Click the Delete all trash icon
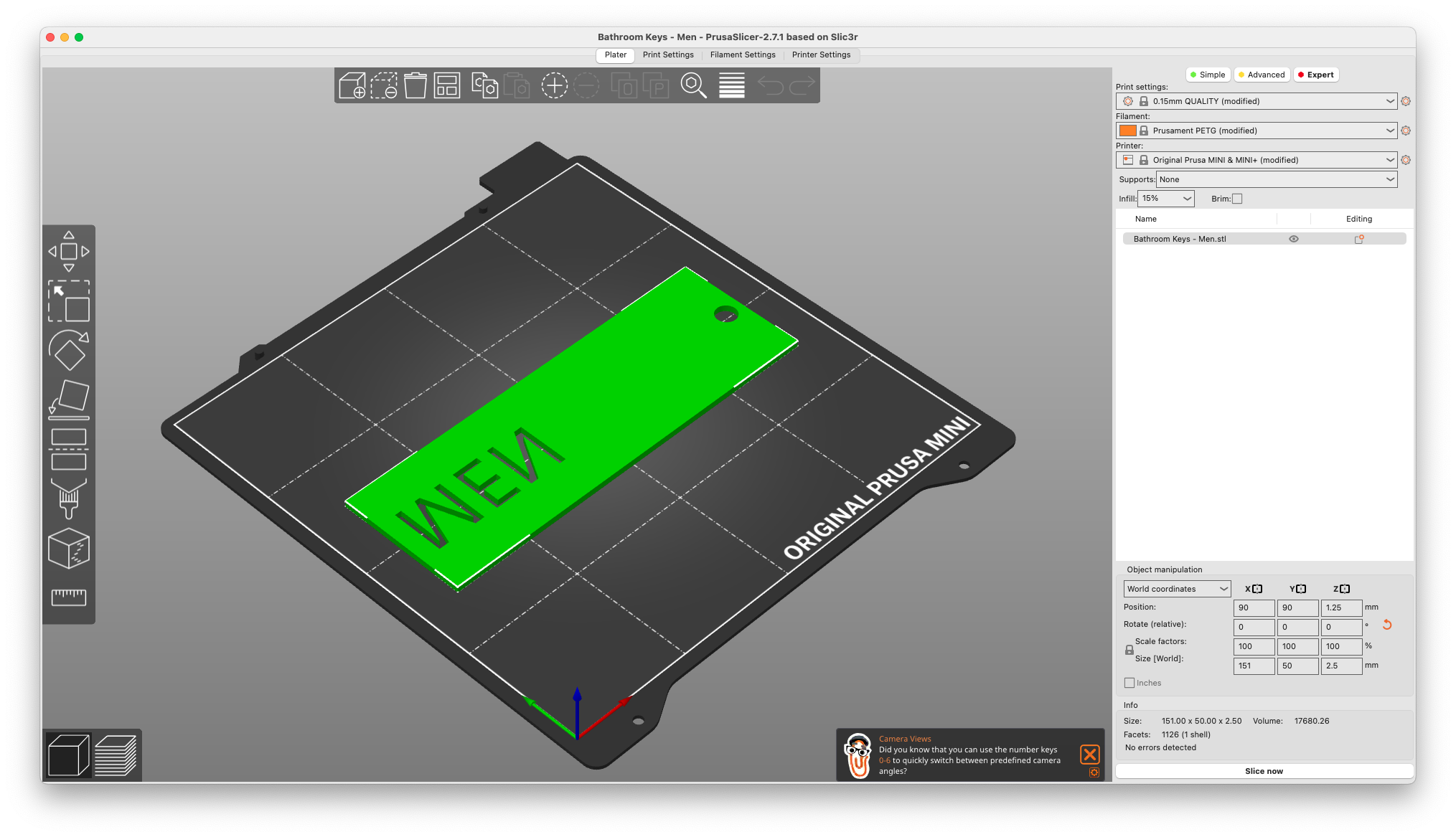This screenshot has height=837, width=1456. point(415,86)
